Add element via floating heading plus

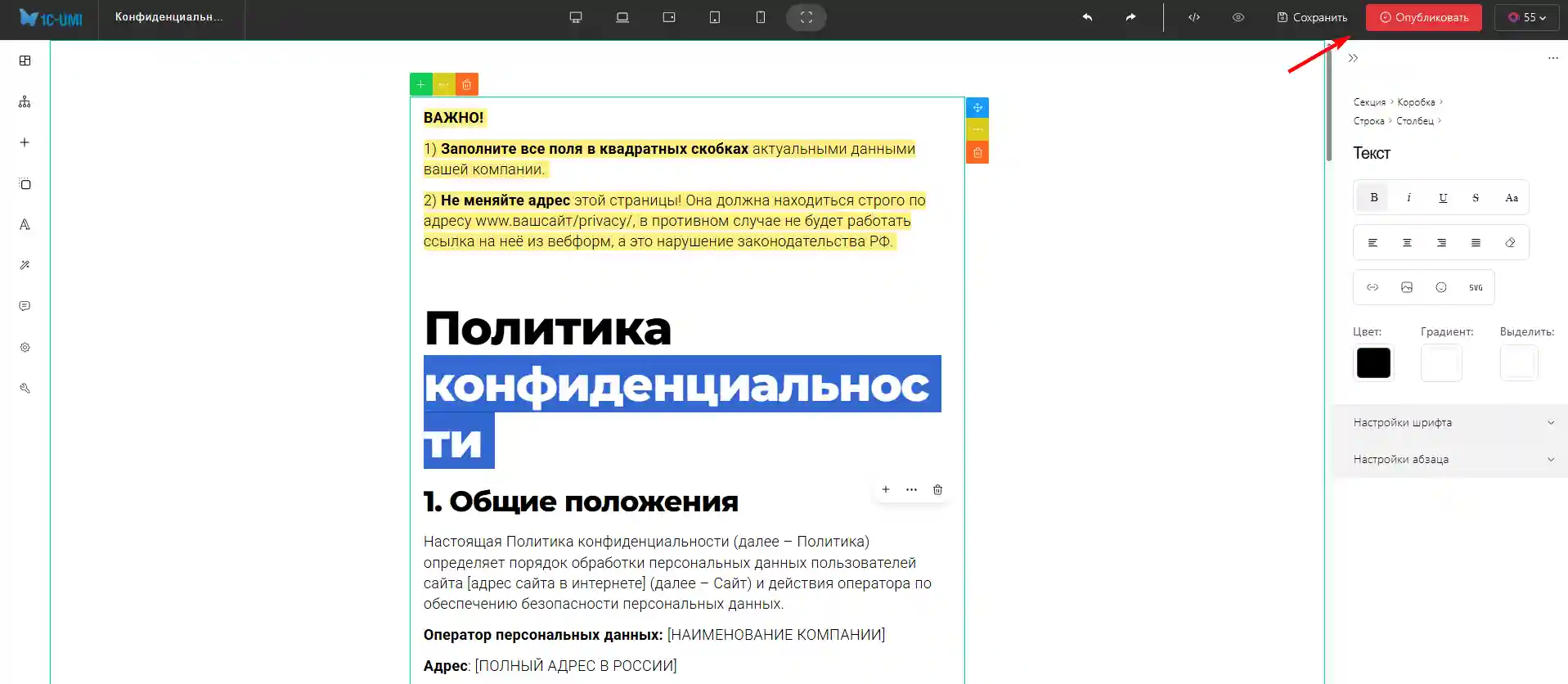tap(886, 489)
